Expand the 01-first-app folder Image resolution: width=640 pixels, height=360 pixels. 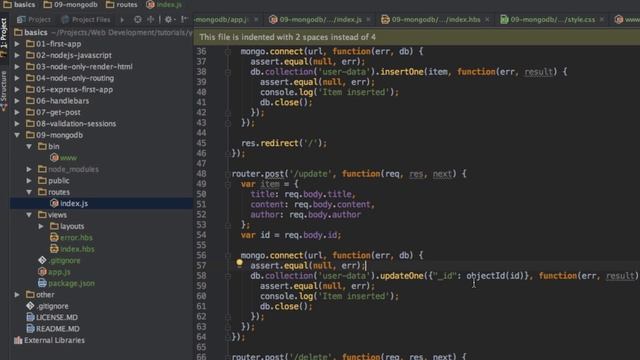pyautogui.click(x=17, y=44)
